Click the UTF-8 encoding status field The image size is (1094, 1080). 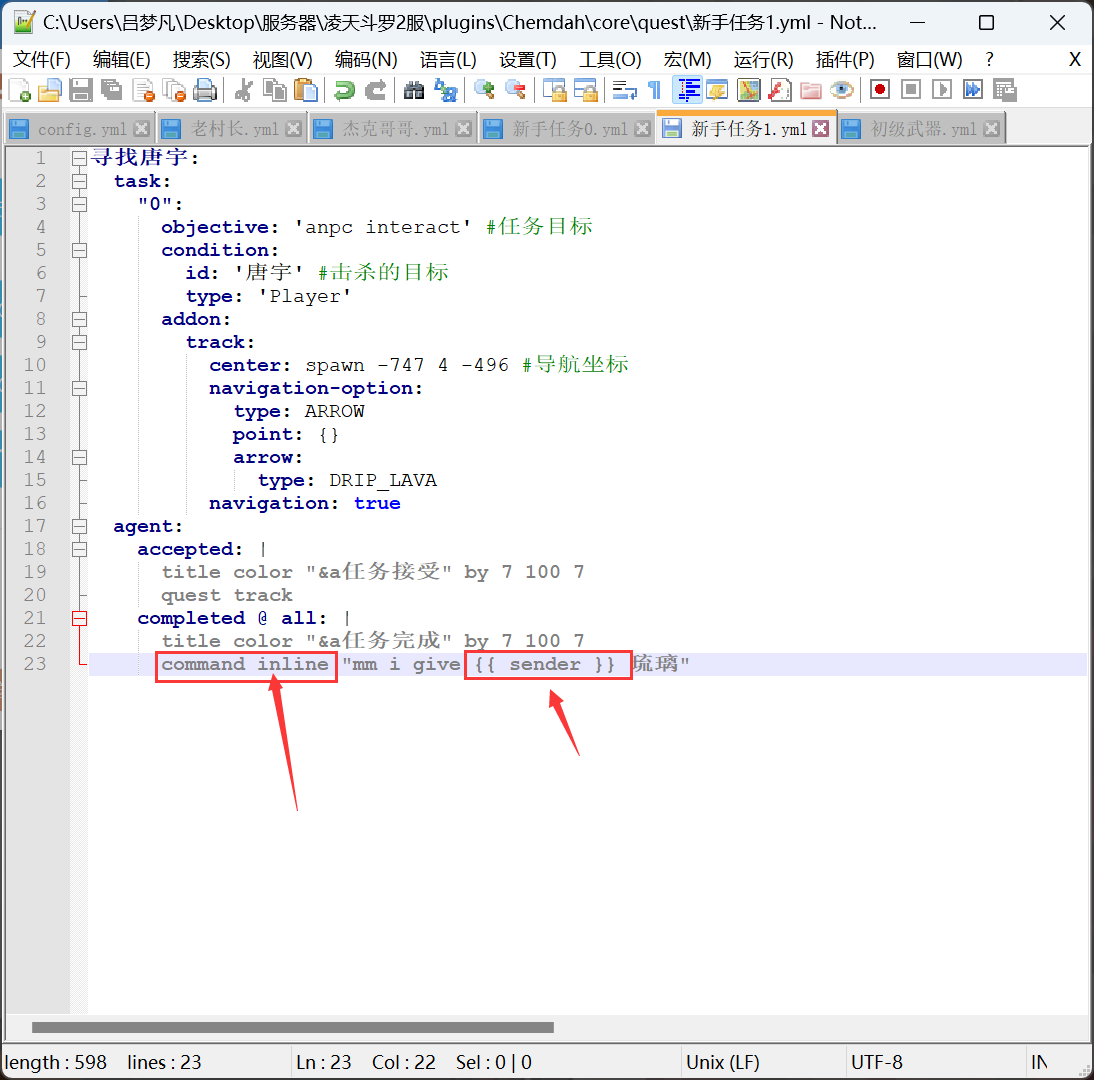877,1062
